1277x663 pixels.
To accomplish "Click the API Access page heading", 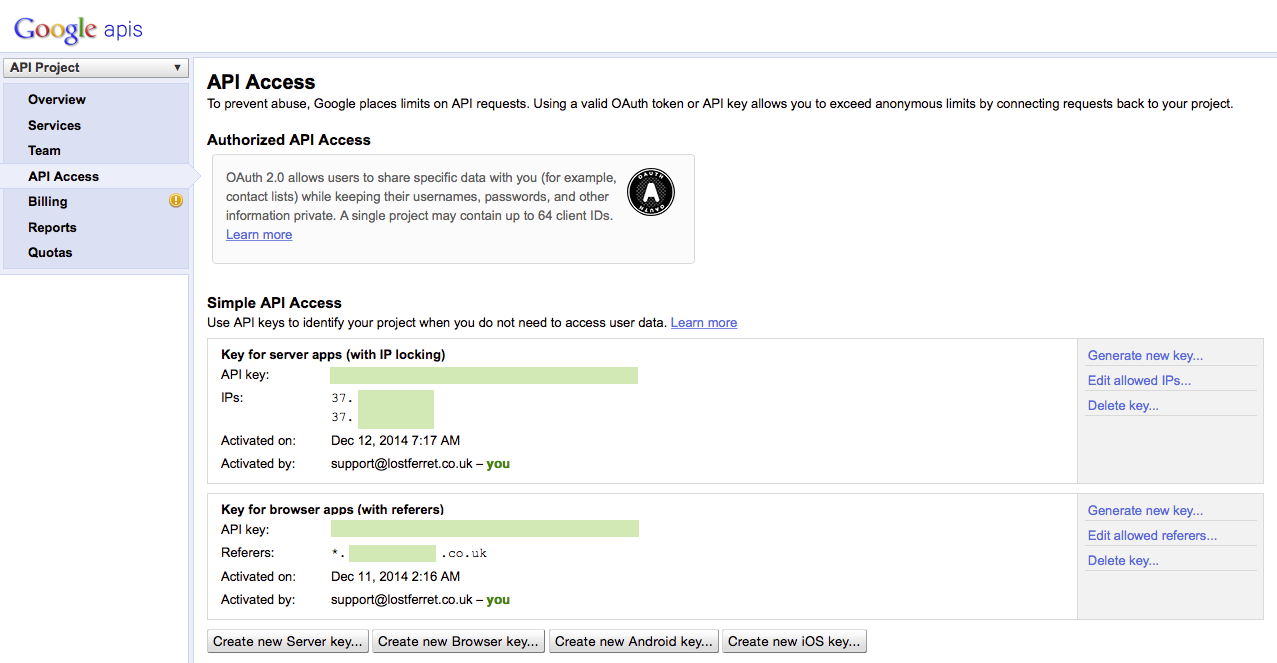I will [x=261, y=82].
